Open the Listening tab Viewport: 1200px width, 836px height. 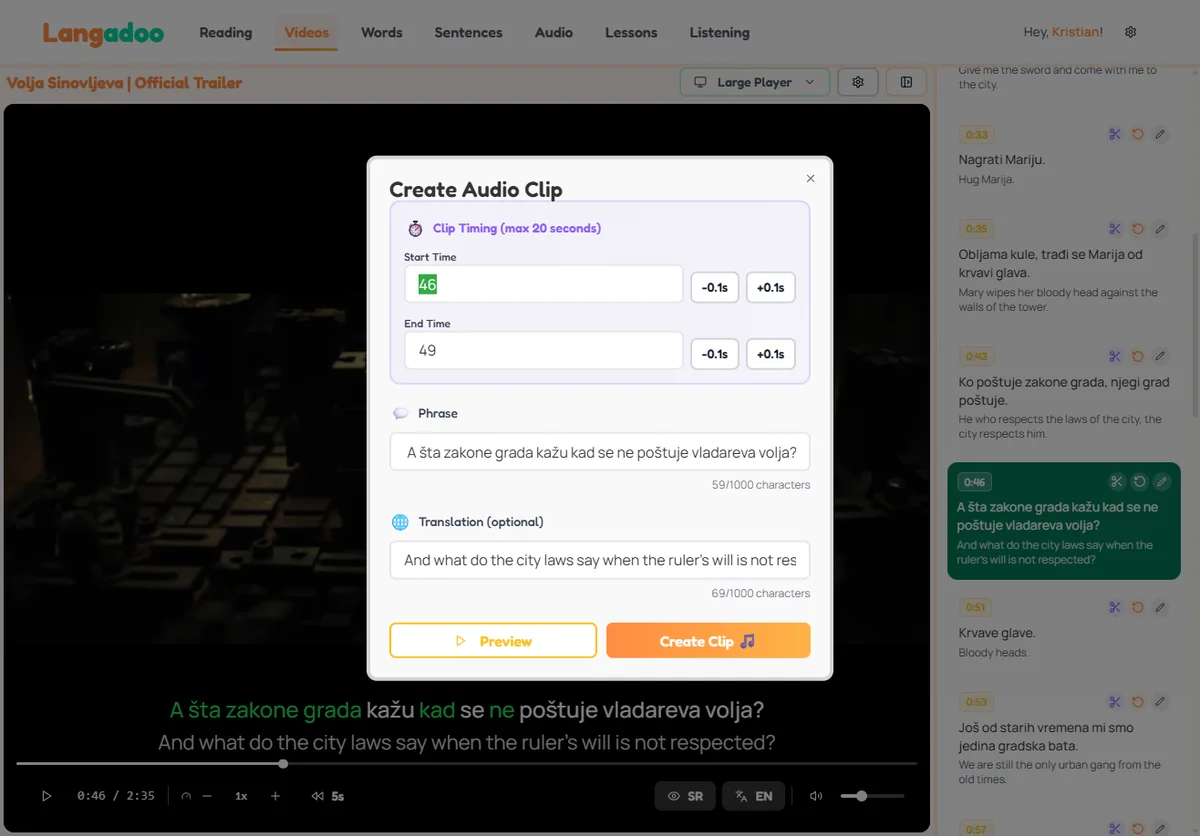[719, 32]
